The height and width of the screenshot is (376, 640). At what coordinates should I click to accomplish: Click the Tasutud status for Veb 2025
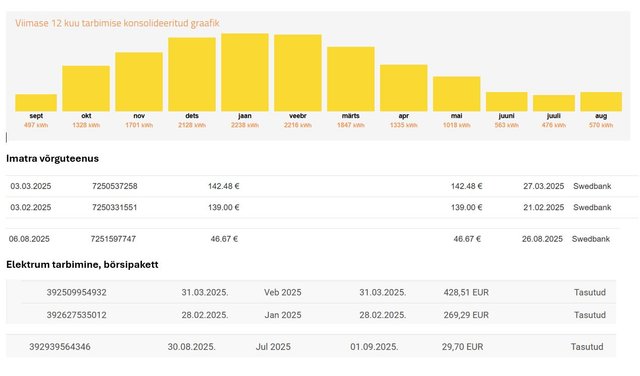point(589,292)
